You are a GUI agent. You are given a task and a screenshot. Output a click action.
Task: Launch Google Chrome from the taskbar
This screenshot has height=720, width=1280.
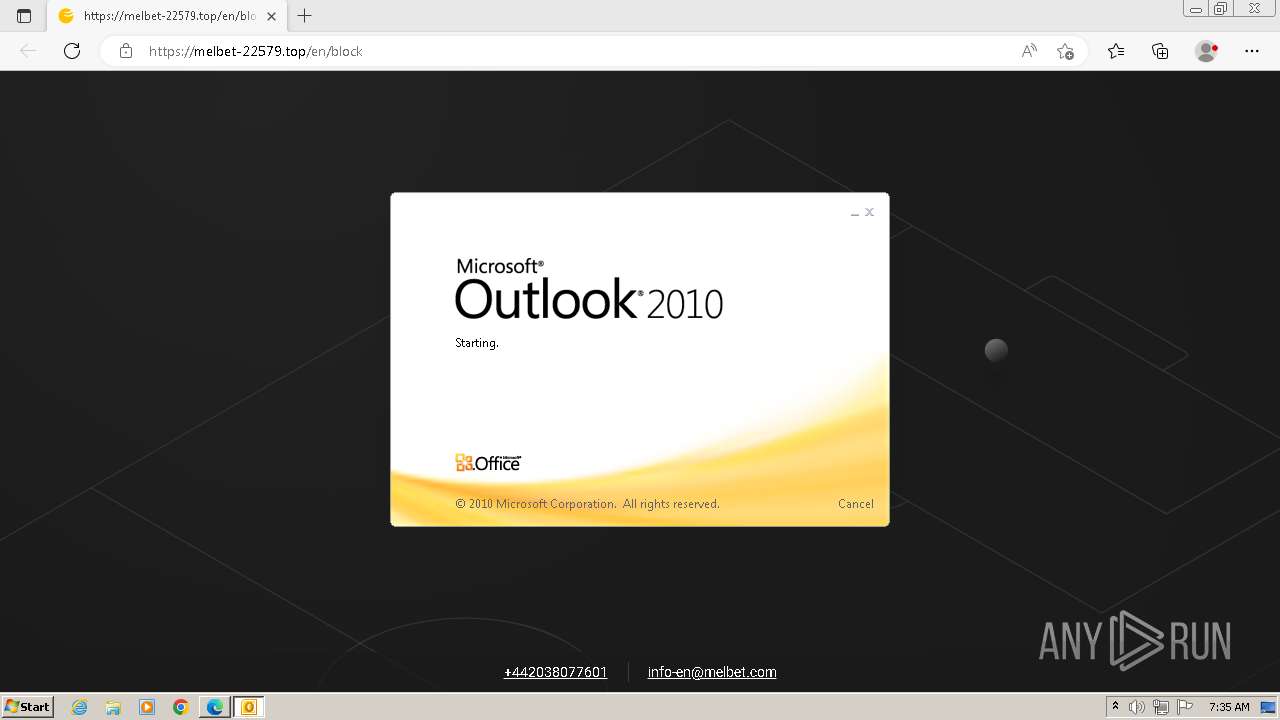(181, 707)
